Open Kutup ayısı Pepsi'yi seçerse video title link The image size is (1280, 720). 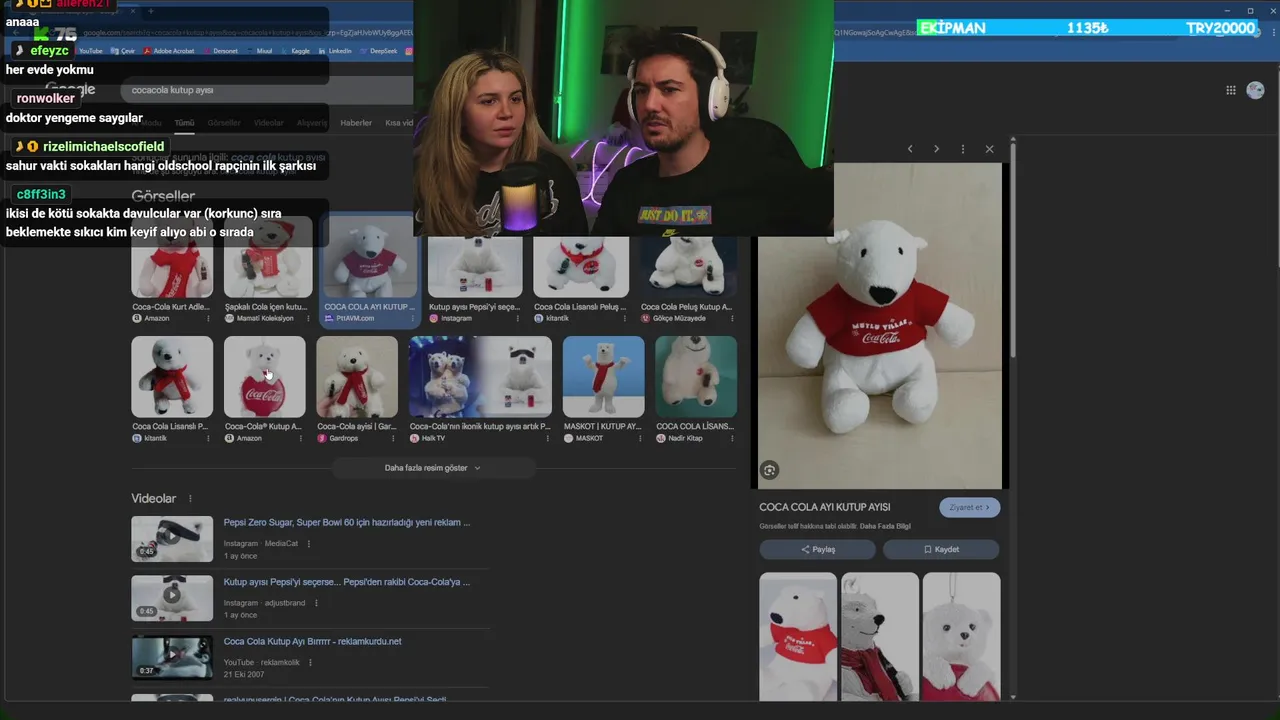click(347, 581)
